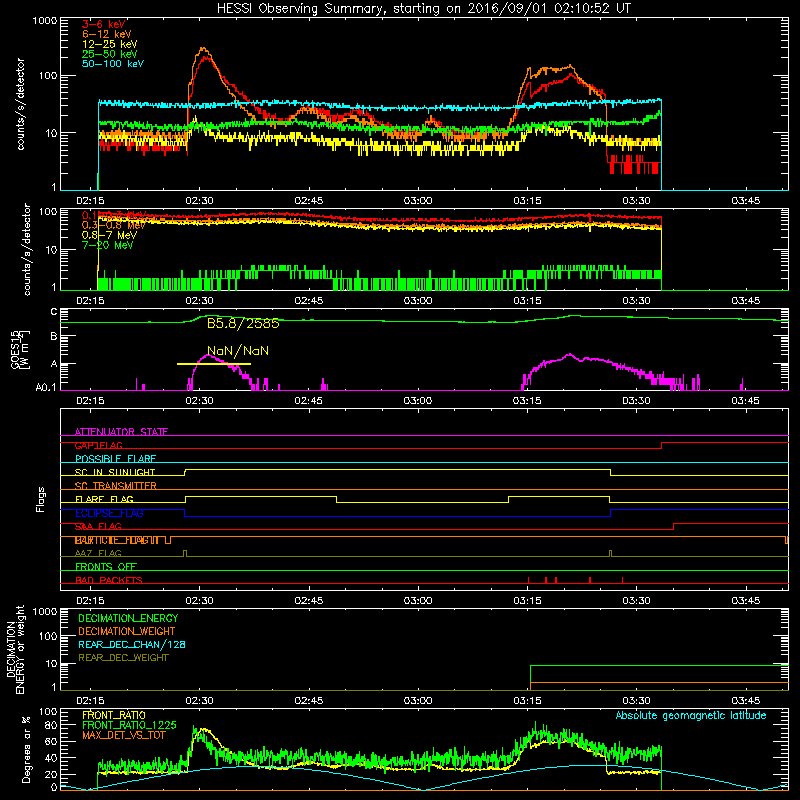Click top panel 'counts/s/detector' axis title
Image resolution: width=800 pixels, height=800 pixels.
[x=20, y=104]
